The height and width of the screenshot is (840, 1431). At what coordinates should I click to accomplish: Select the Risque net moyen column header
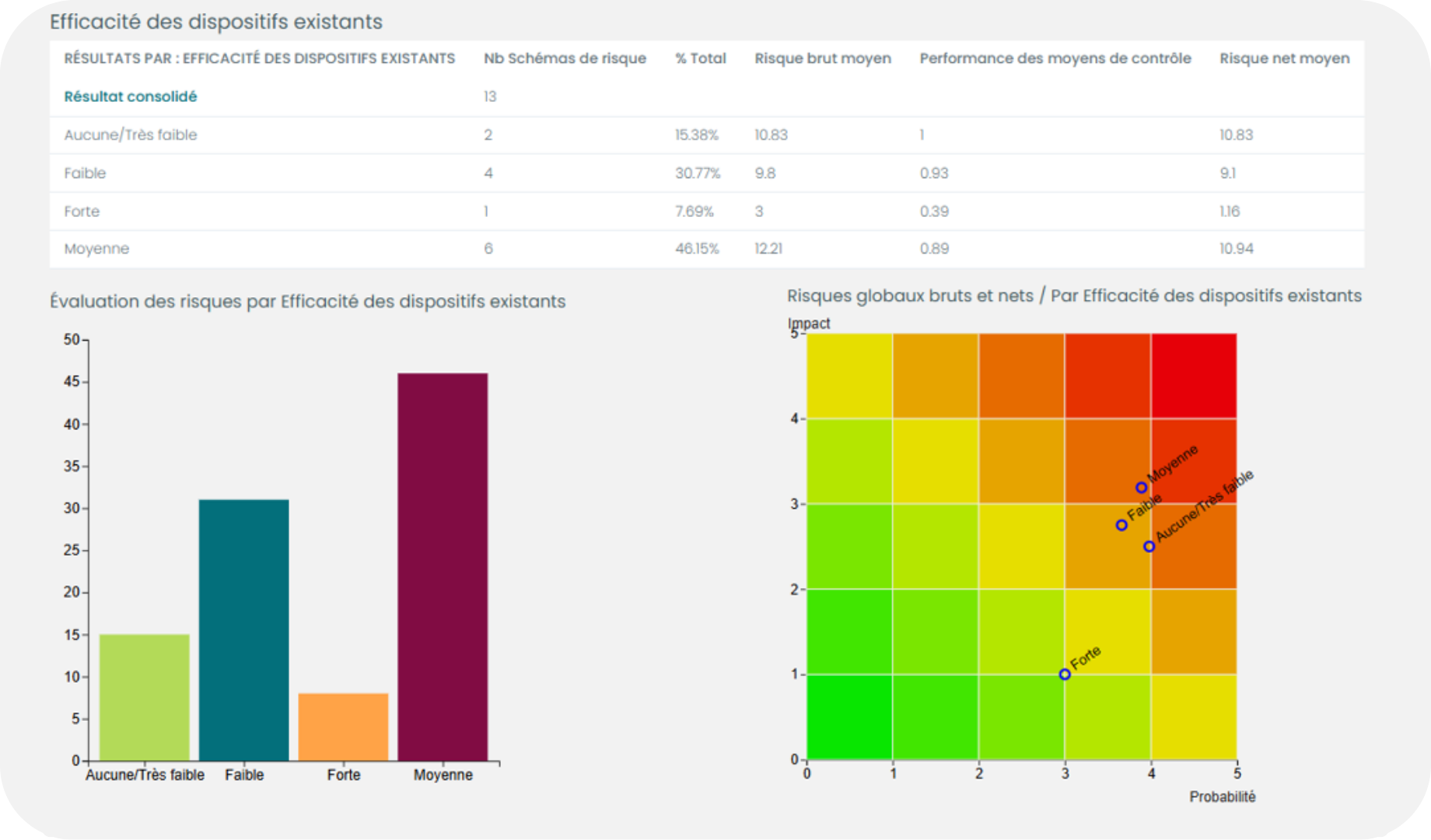(x=1284, y=58)
